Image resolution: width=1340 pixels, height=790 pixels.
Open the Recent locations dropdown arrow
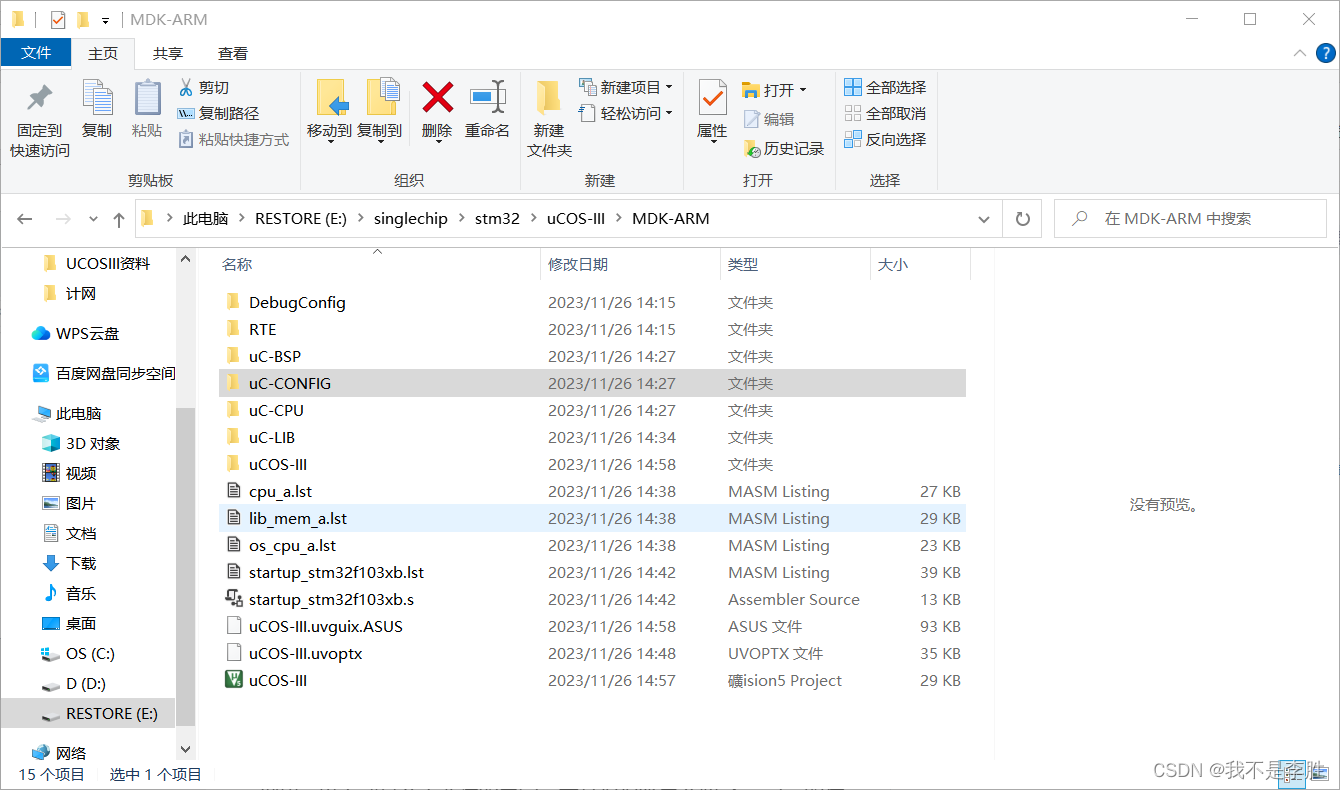94,219
